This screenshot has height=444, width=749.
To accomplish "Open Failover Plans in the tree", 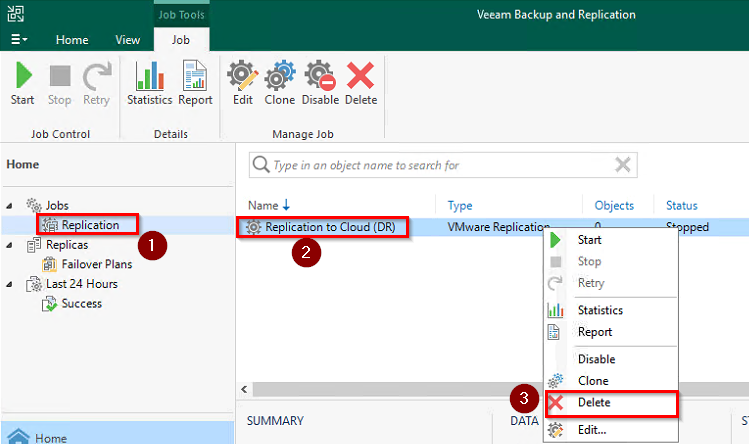I will pos(96,264).
